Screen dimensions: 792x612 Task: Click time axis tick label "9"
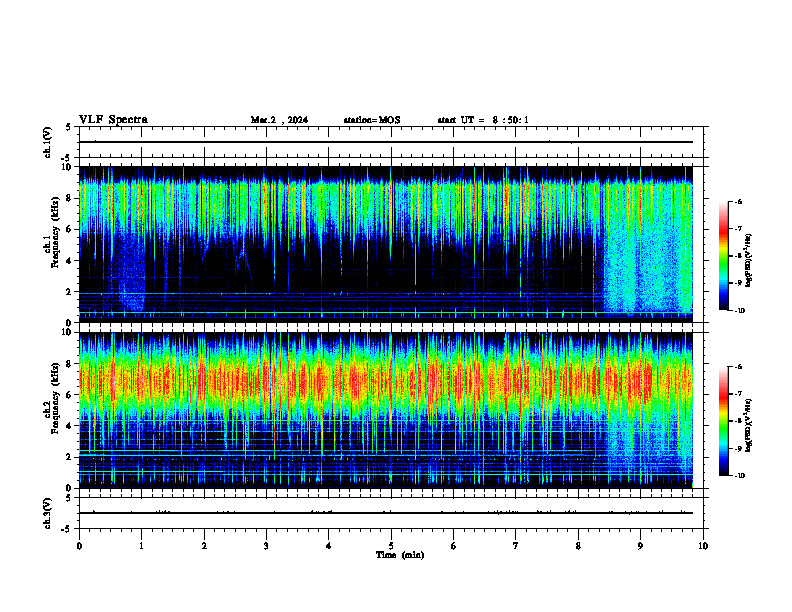(640, 546)
